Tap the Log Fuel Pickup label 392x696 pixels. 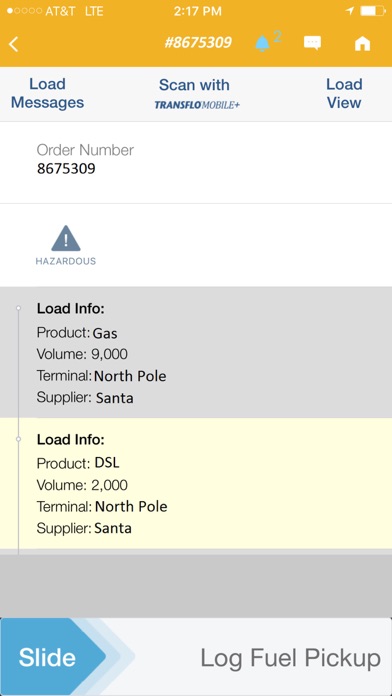click(291, 657)
